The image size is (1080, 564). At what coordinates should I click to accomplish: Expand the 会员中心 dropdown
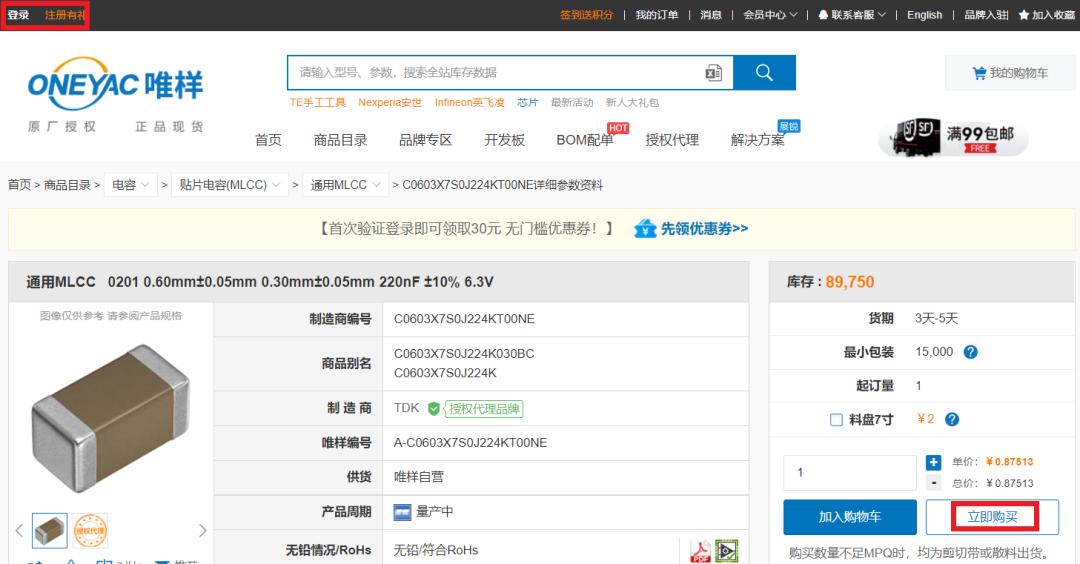pos(770,14)
